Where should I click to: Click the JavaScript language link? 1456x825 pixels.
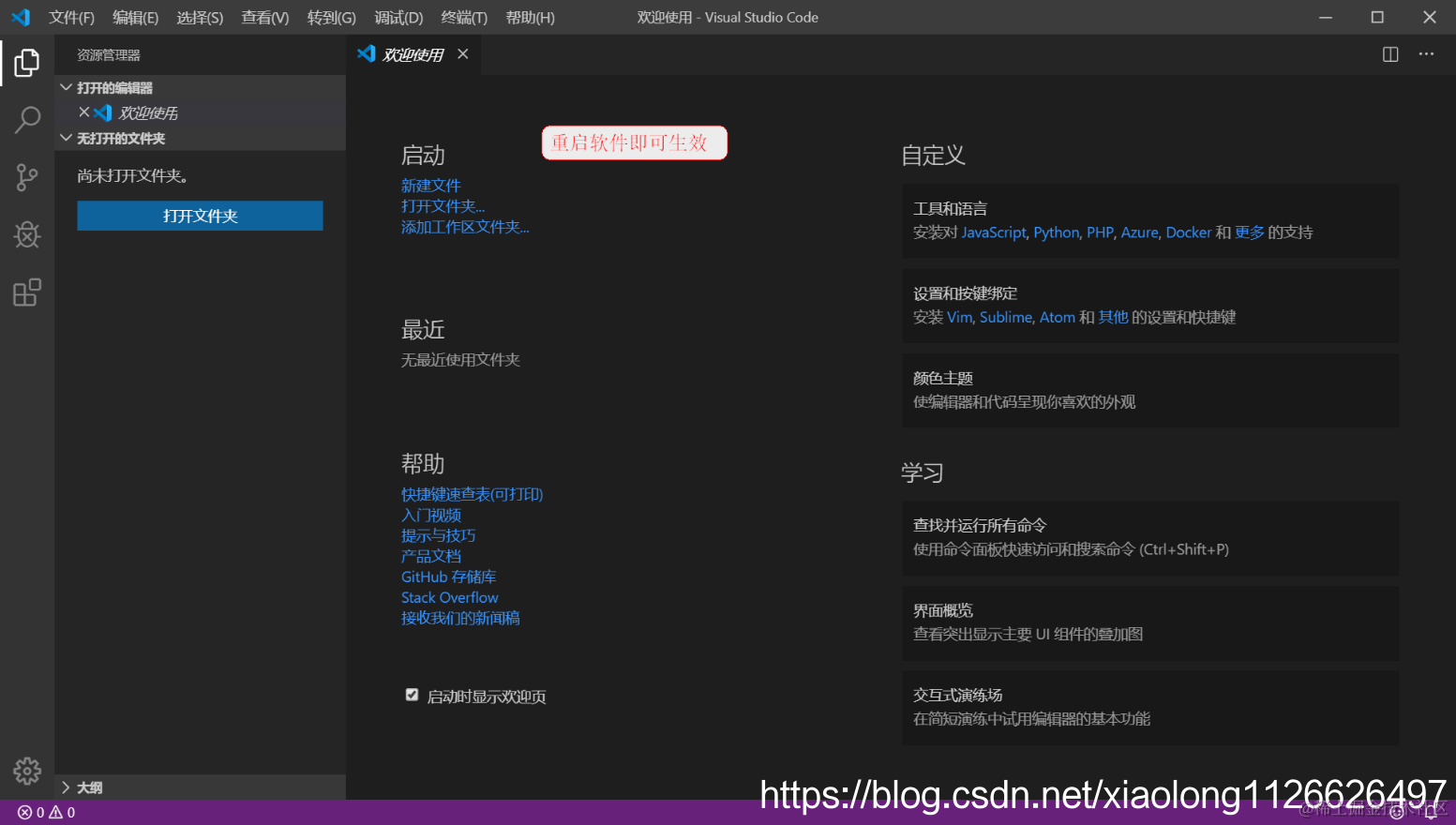pyautogui.click(x=994, y=232)
